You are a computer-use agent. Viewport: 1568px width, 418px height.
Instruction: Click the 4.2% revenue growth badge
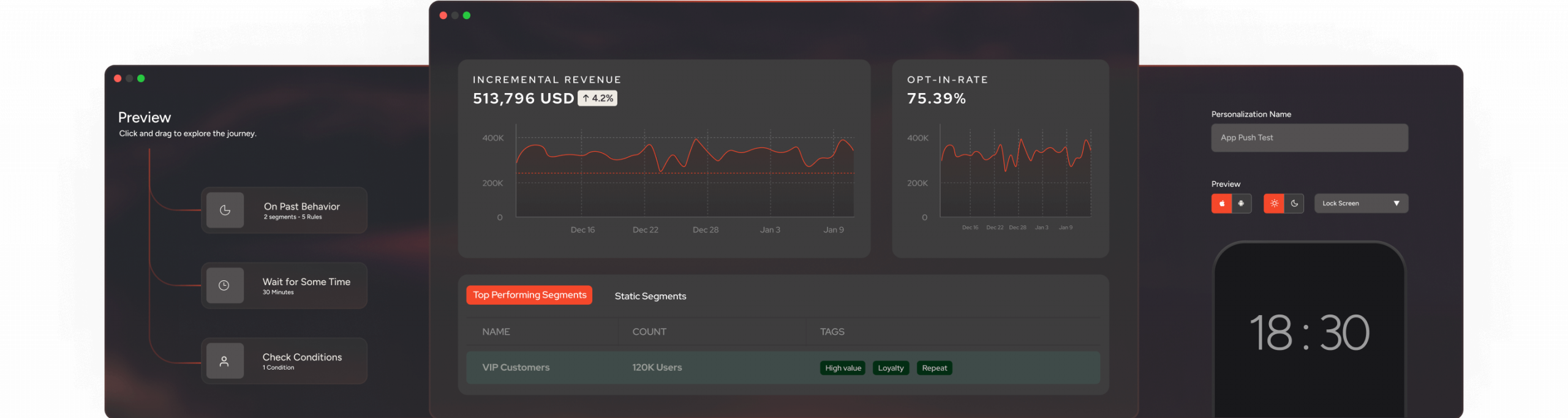[597, 99]
